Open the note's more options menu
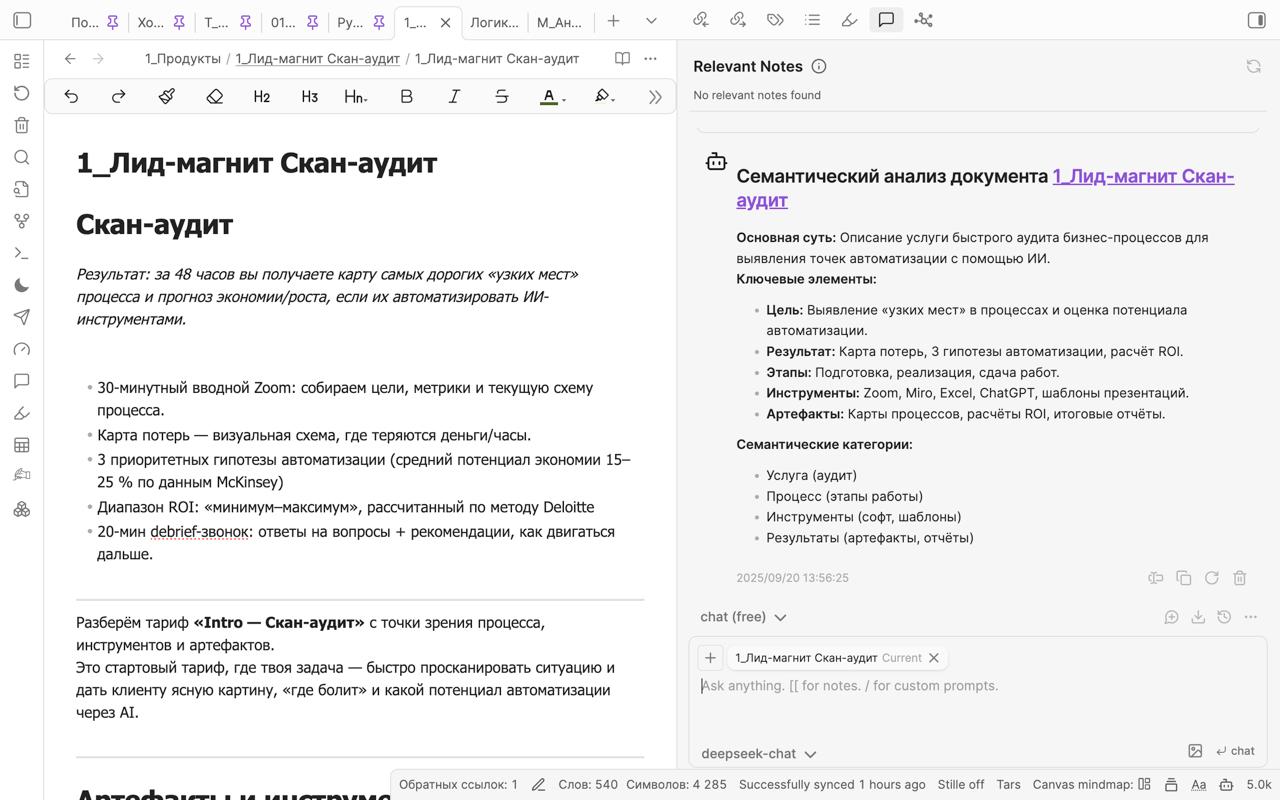The image size is (1280, 800). [651, 59]
